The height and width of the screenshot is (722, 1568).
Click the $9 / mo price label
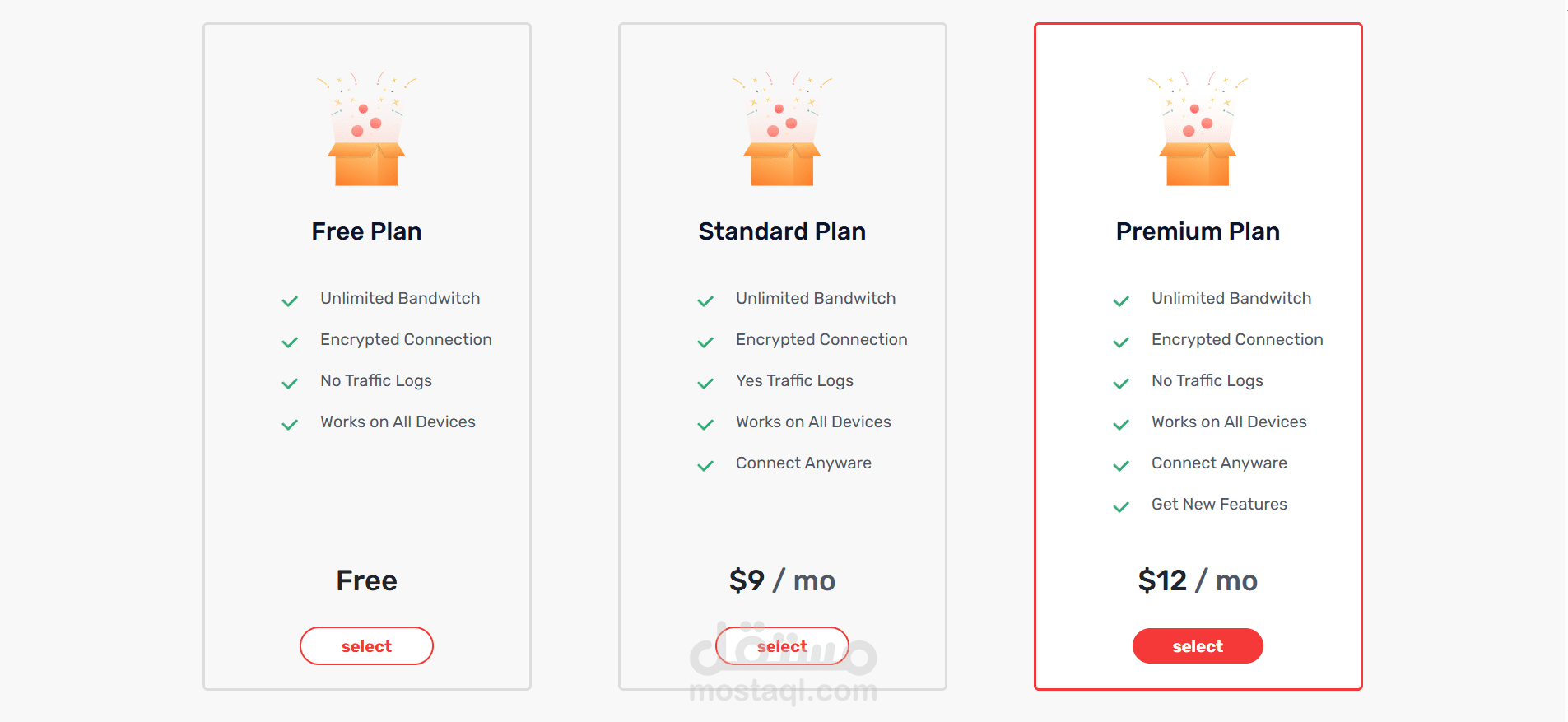pyautogui.click(x=782, y=580)
